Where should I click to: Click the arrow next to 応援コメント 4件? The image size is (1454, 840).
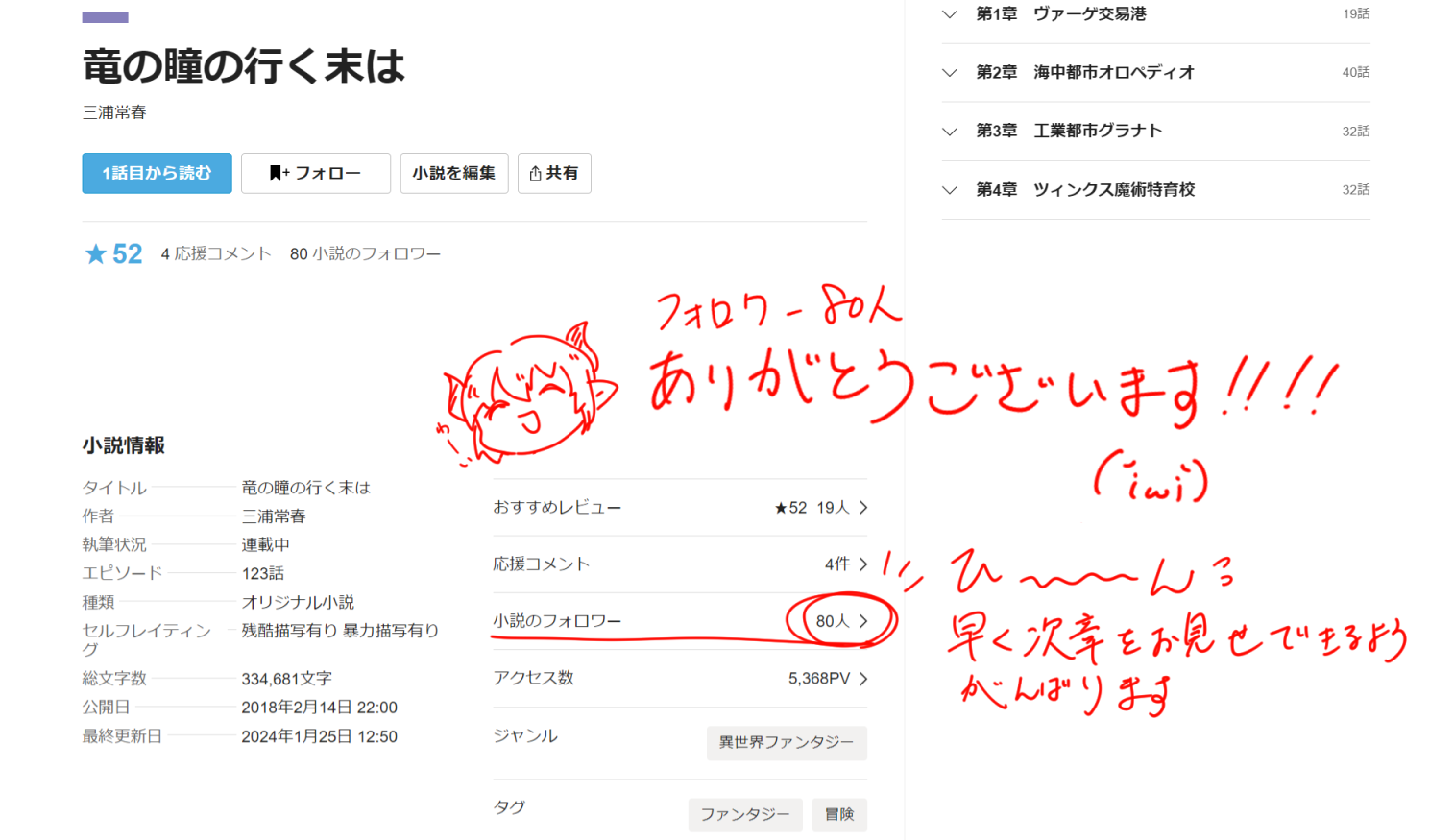click(x=863, y=564)
